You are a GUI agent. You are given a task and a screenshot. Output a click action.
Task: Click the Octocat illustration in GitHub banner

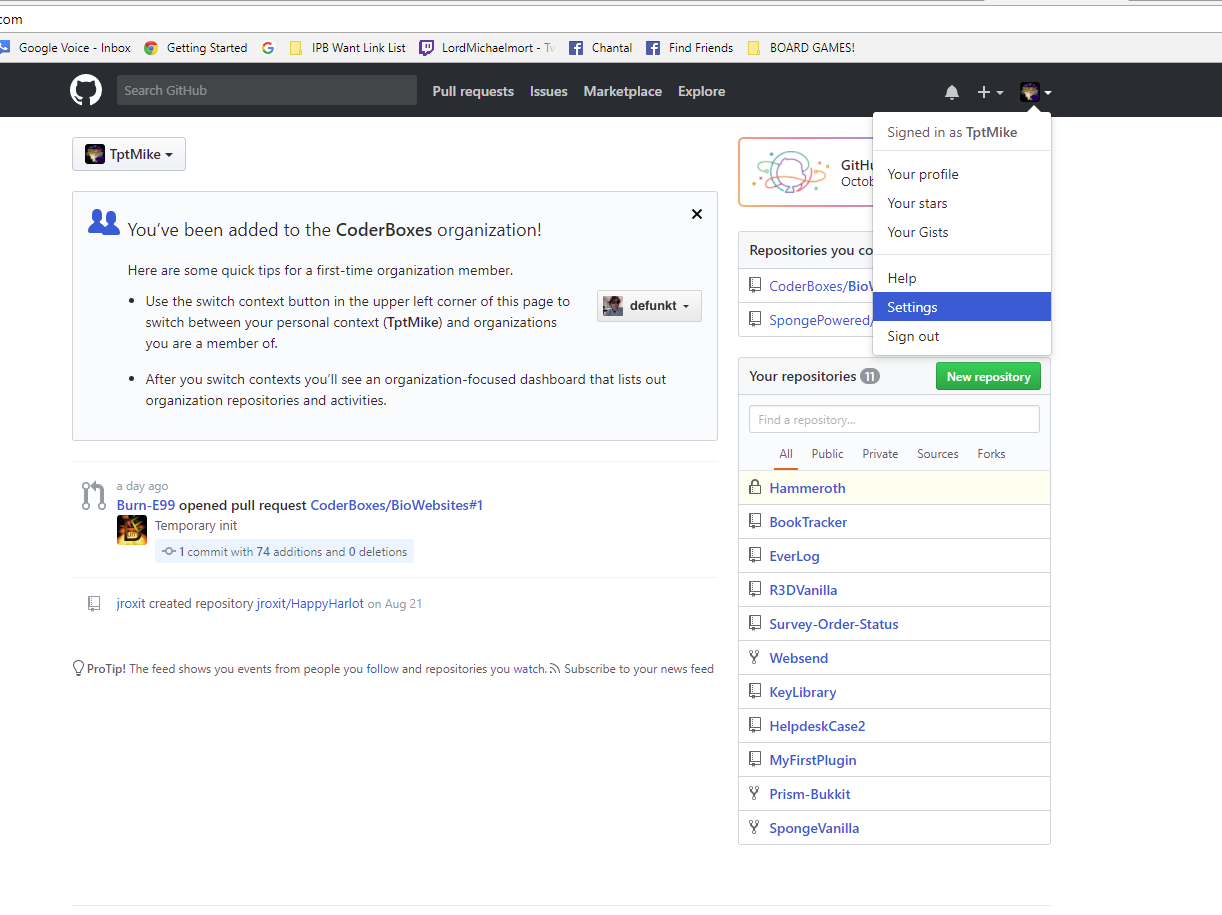[x=791, y=172]
